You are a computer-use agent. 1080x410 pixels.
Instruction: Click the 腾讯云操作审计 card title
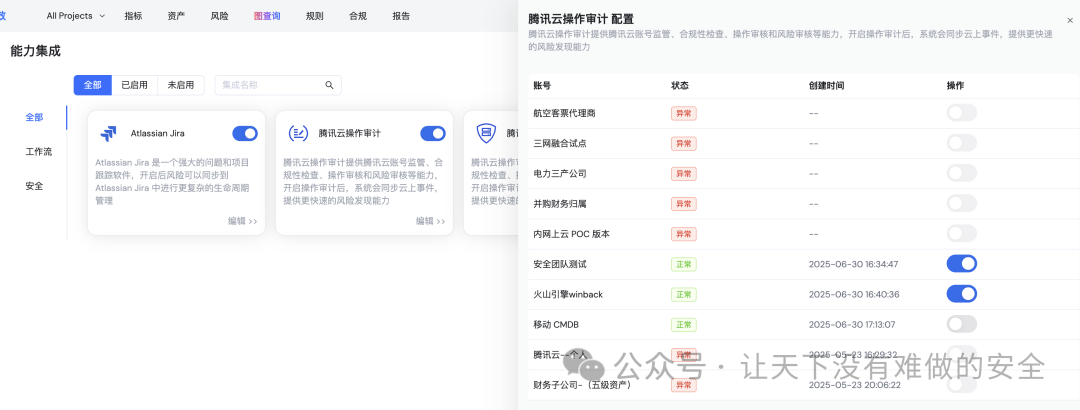[350, 134]
